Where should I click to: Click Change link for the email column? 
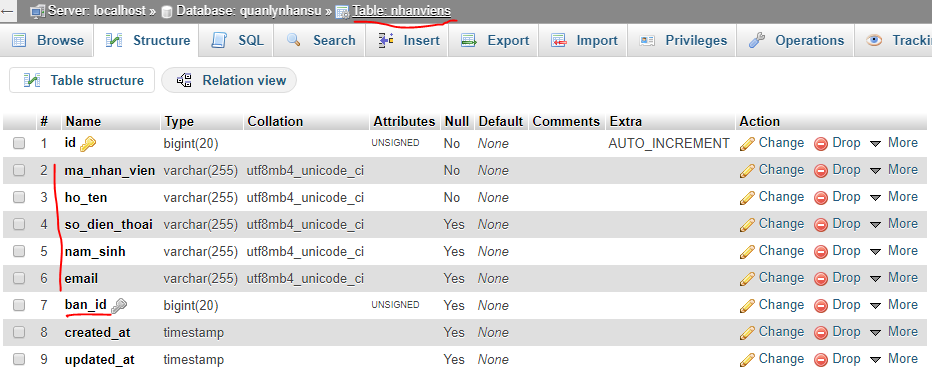(x=781, y=278)
